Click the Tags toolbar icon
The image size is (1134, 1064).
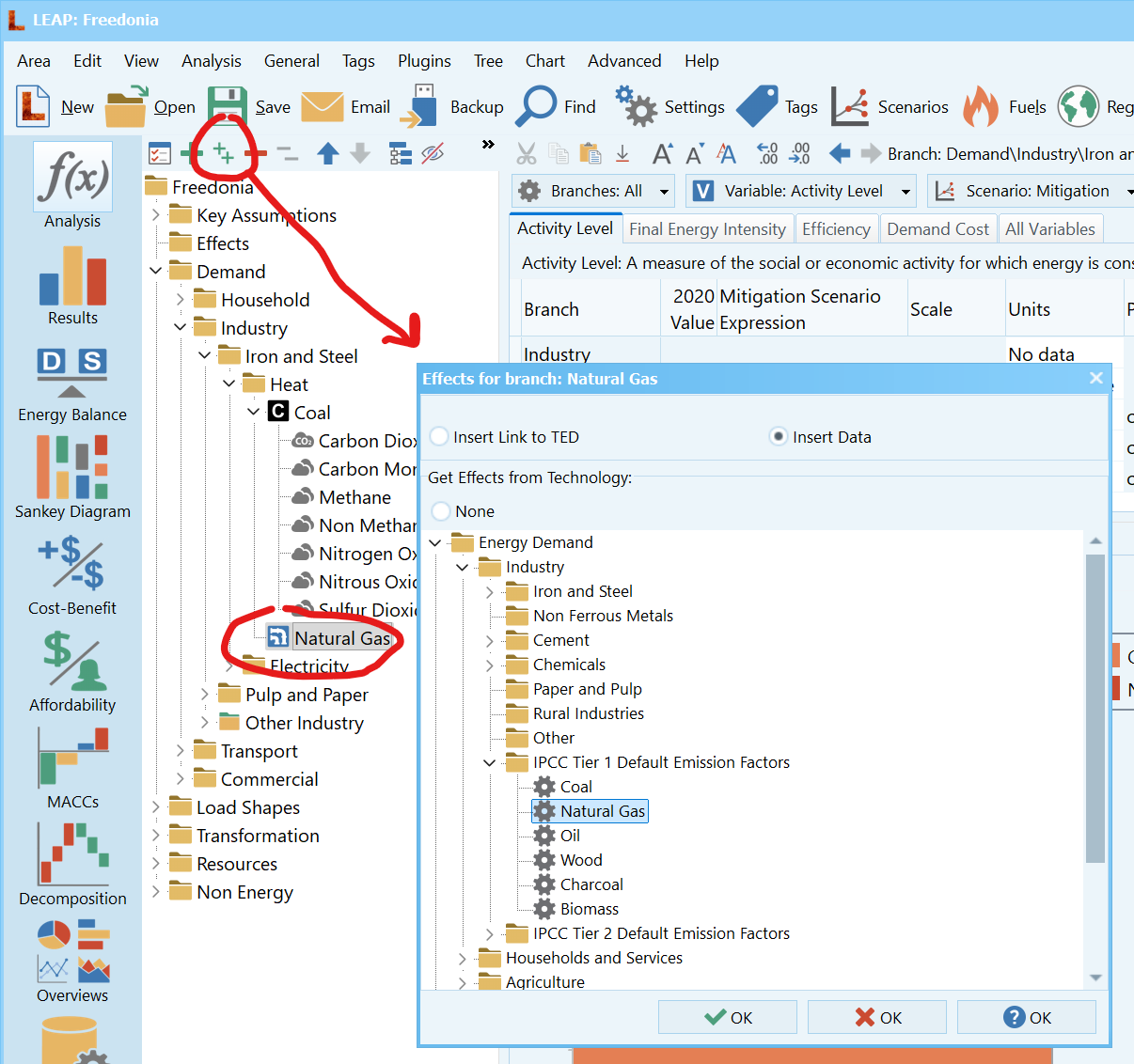pyautogui.click(x=757, y=106)
